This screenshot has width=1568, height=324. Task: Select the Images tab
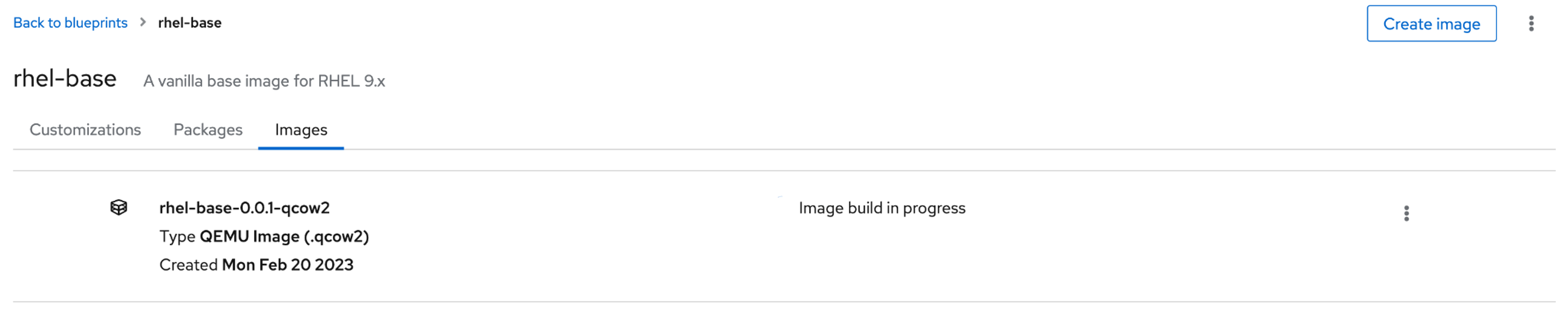[x=301, y=130]
